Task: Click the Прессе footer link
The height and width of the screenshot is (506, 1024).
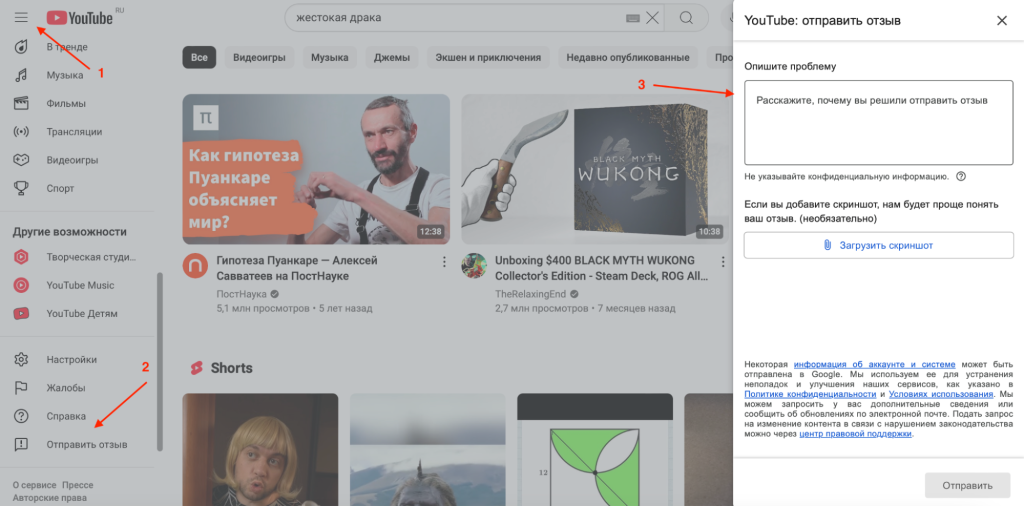Action: point(78,485)
